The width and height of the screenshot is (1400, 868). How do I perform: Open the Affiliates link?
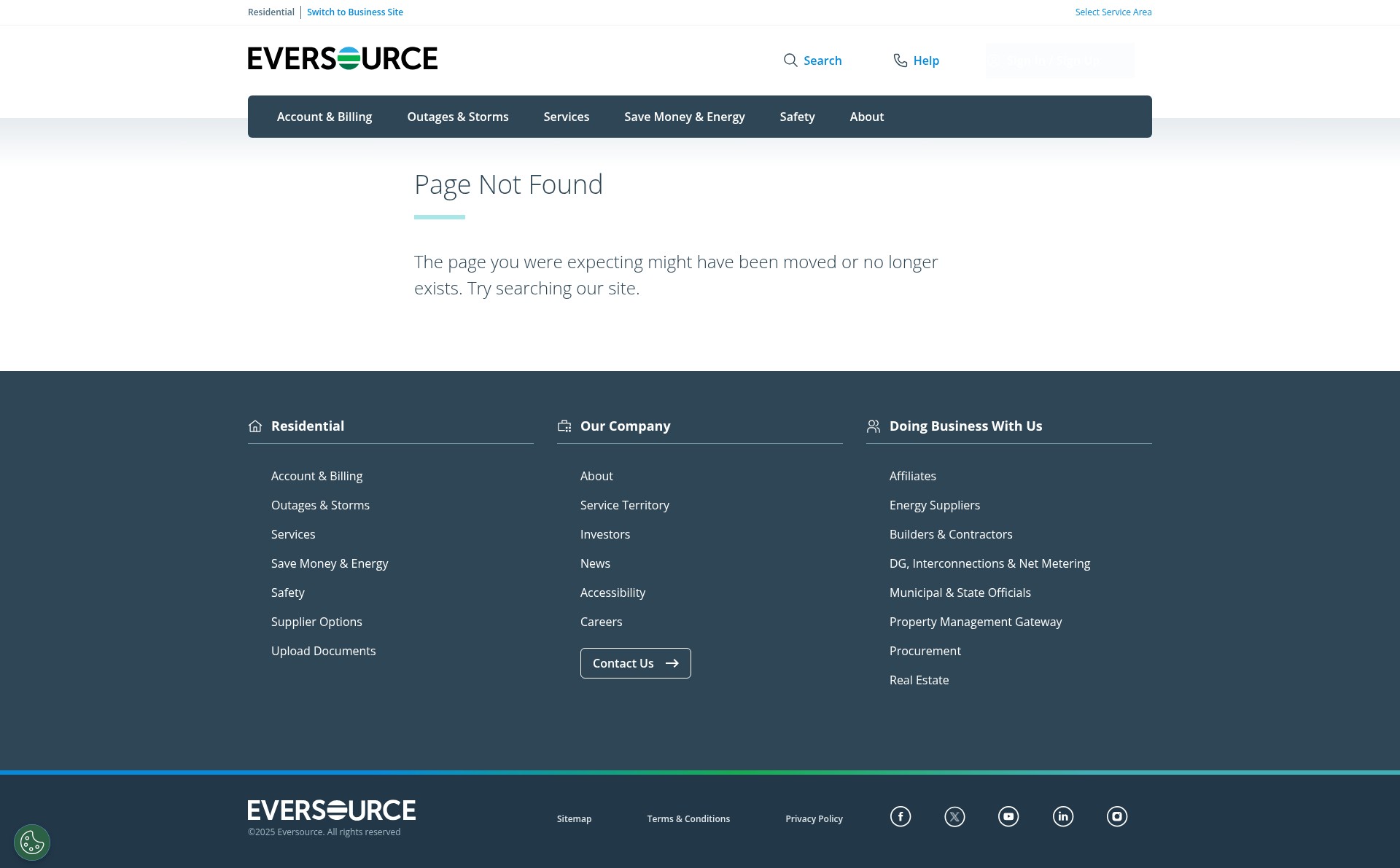tap(913, 476)
